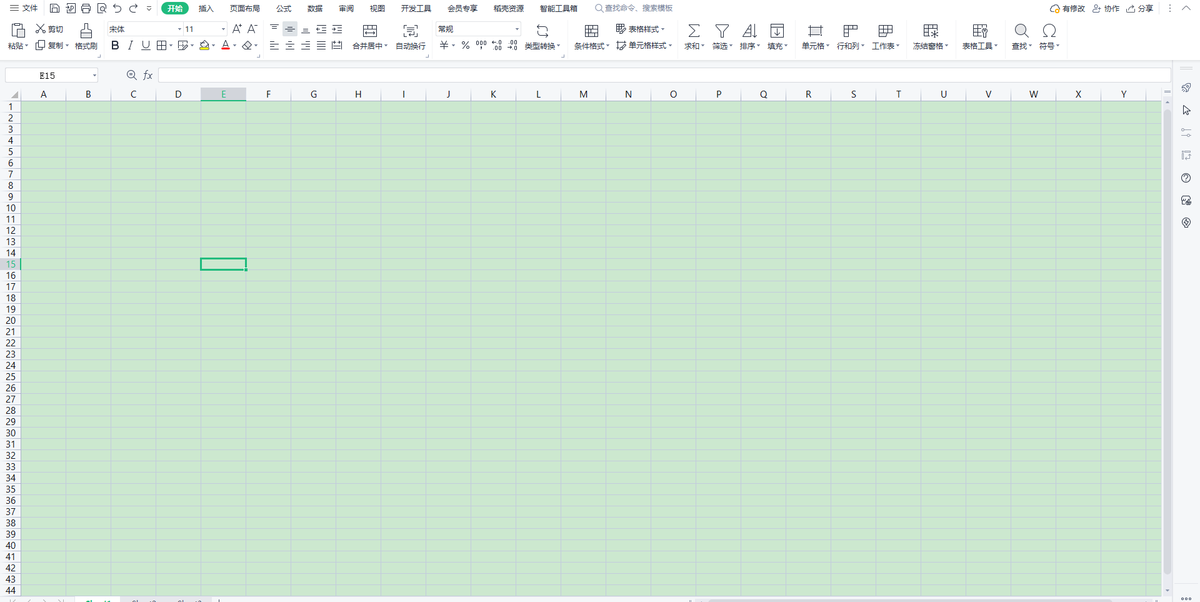This screenshot has width=1200, height=602.
Task: Switch to the 页面布局 ribbon tab
Action: (x=245, y=8)
